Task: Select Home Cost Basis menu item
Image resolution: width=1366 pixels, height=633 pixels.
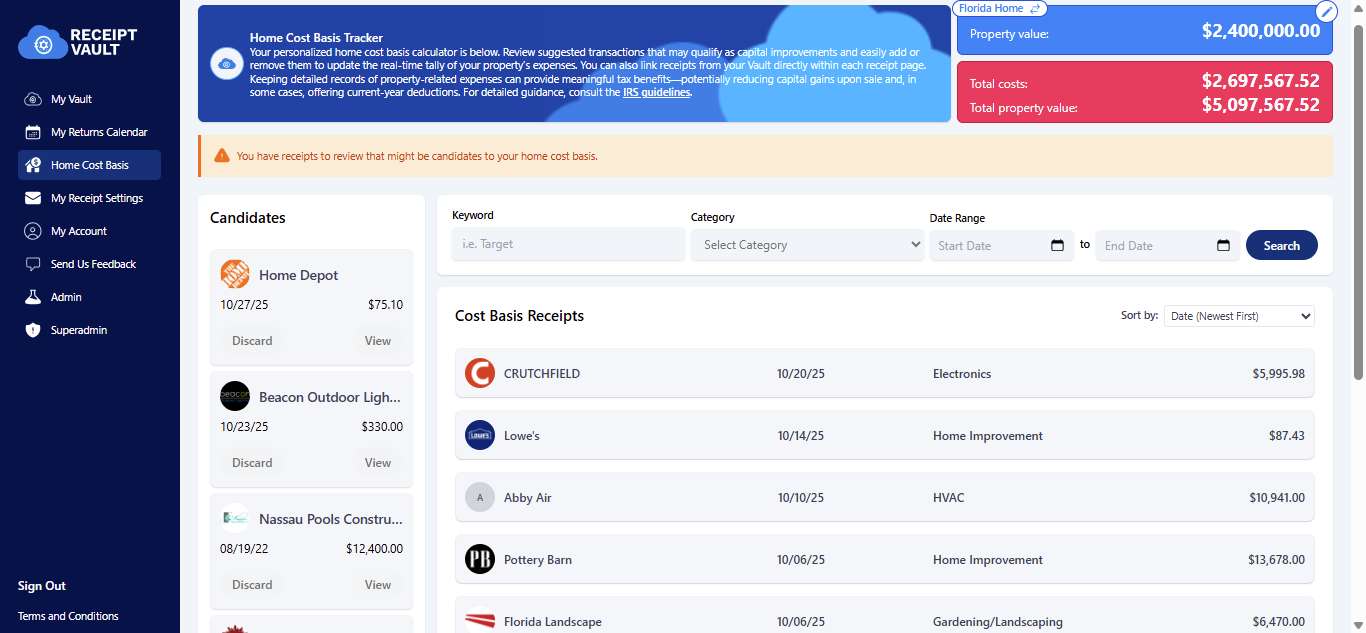Action: click(89, 165)
